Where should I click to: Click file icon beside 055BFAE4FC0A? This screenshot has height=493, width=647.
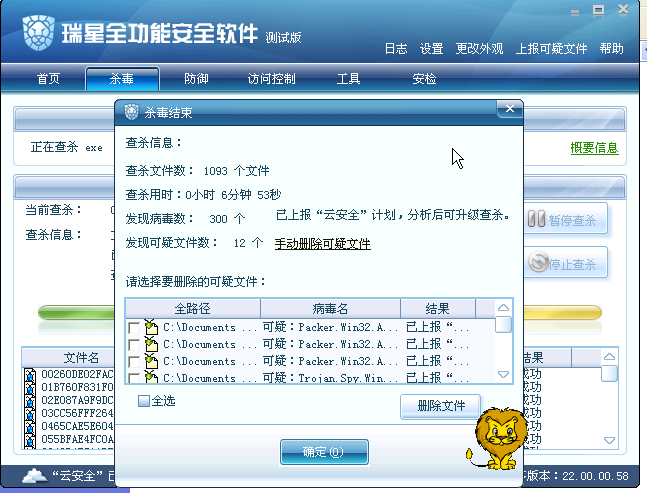pyautogui.click(x=30, y=439)
